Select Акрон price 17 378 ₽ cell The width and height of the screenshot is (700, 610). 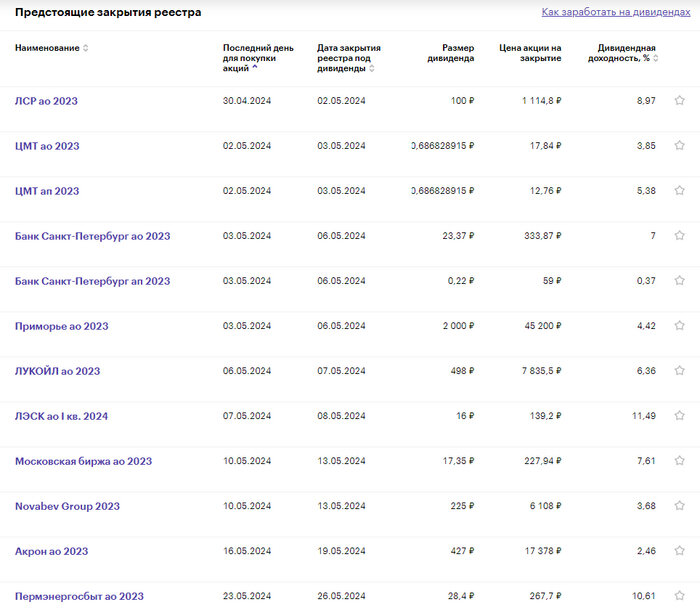tap(543, 551)
